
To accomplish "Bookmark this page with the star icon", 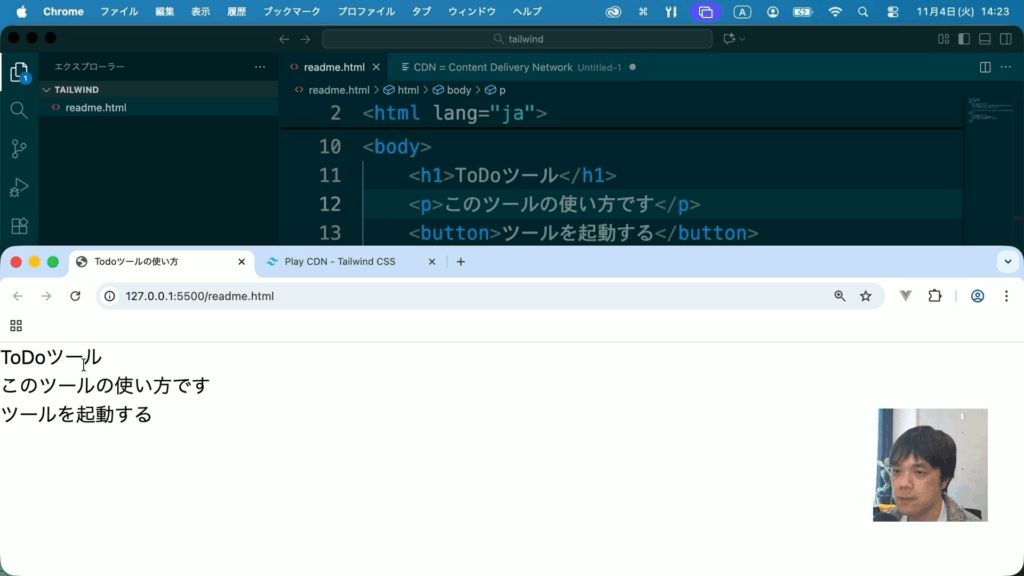I will pos(866,296).
